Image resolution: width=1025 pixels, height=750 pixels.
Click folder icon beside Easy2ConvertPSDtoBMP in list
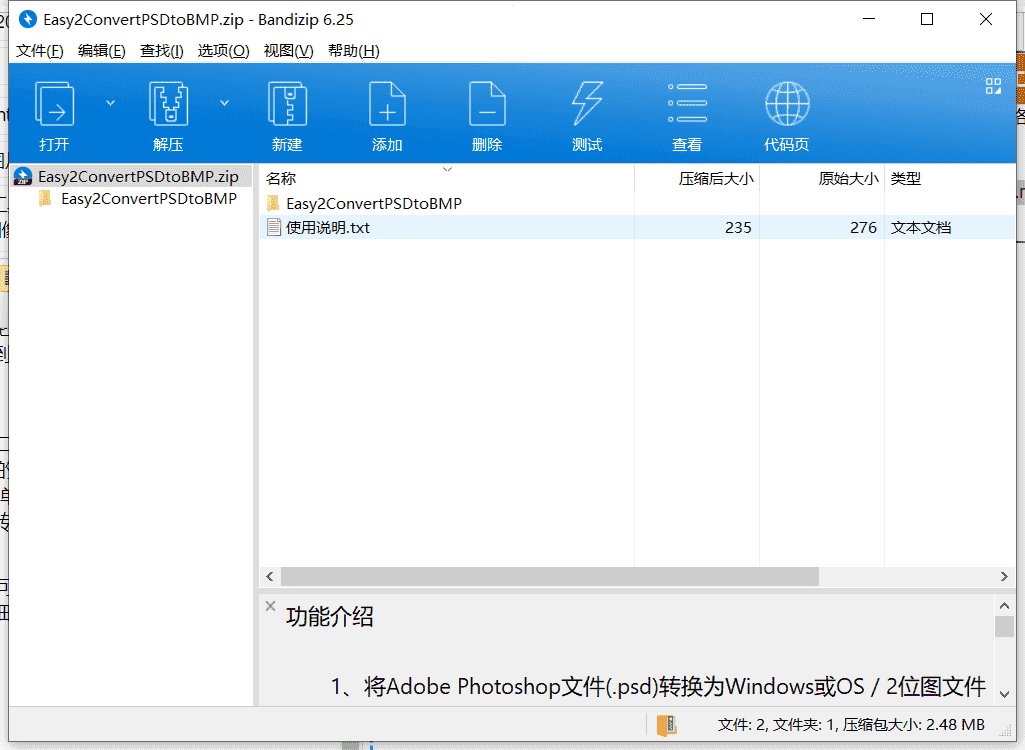pos(273,203)
